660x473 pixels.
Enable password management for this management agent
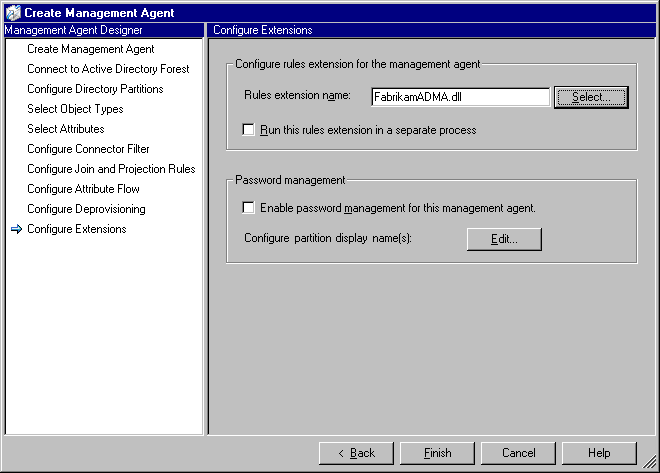click(249, 208)
